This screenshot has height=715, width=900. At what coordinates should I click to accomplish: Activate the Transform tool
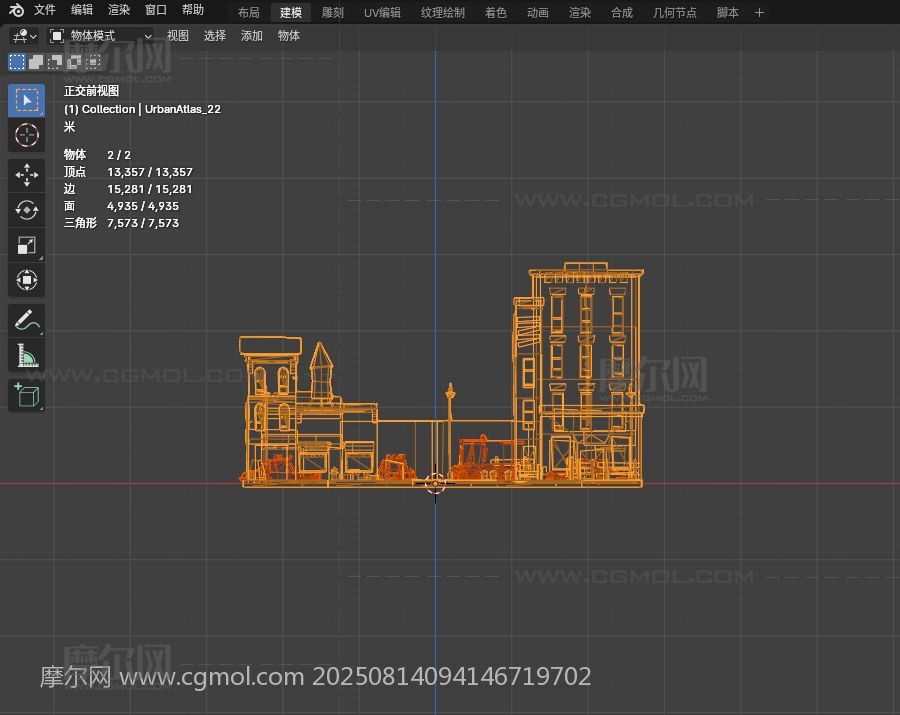27,280
